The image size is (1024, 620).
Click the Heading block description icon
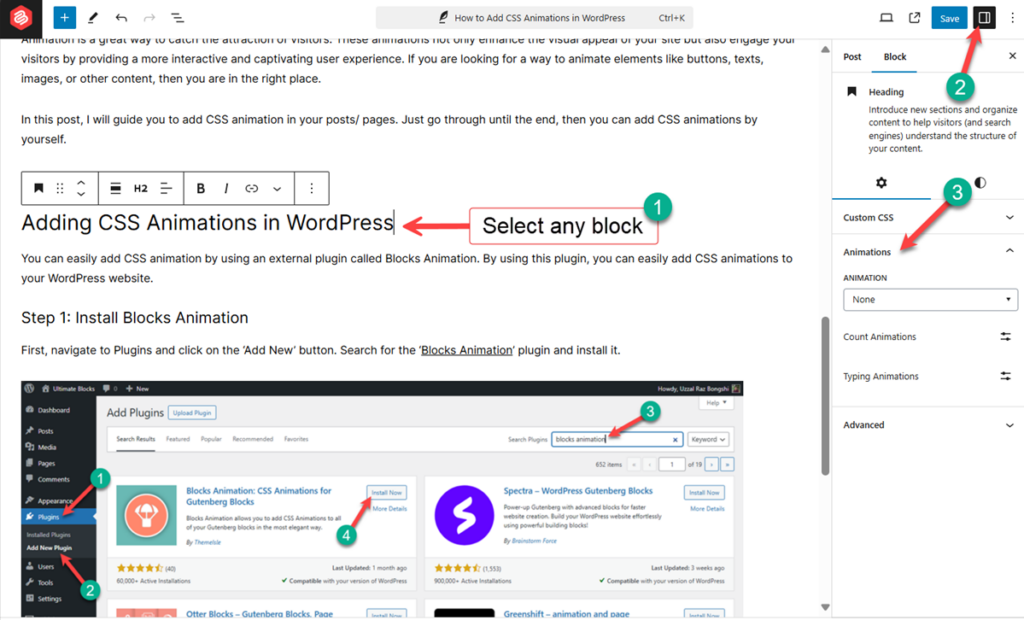click(x=852, y=91)
